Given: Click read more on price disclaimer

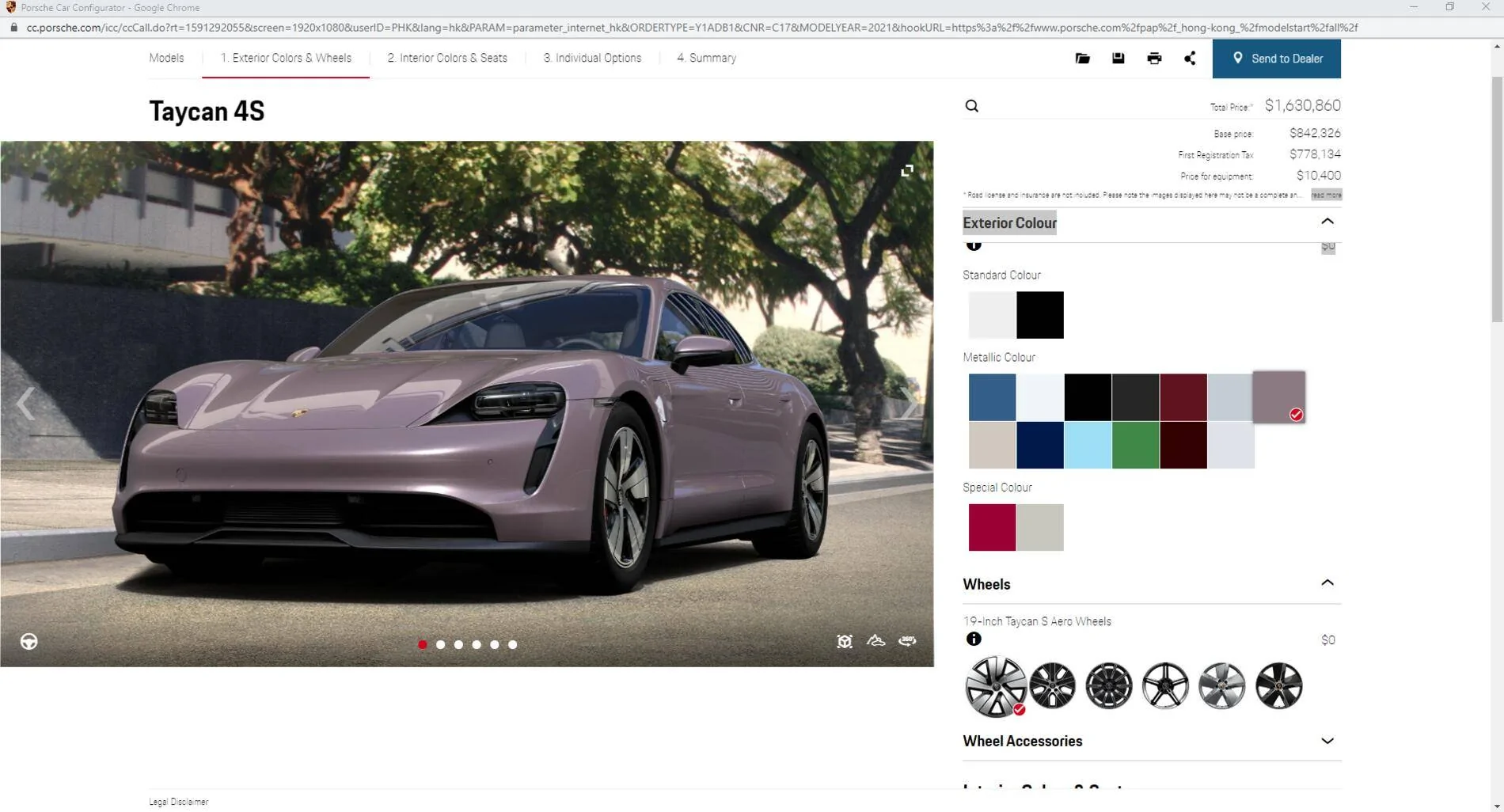Looking at the screenshot, I should tap(1326, 195).
